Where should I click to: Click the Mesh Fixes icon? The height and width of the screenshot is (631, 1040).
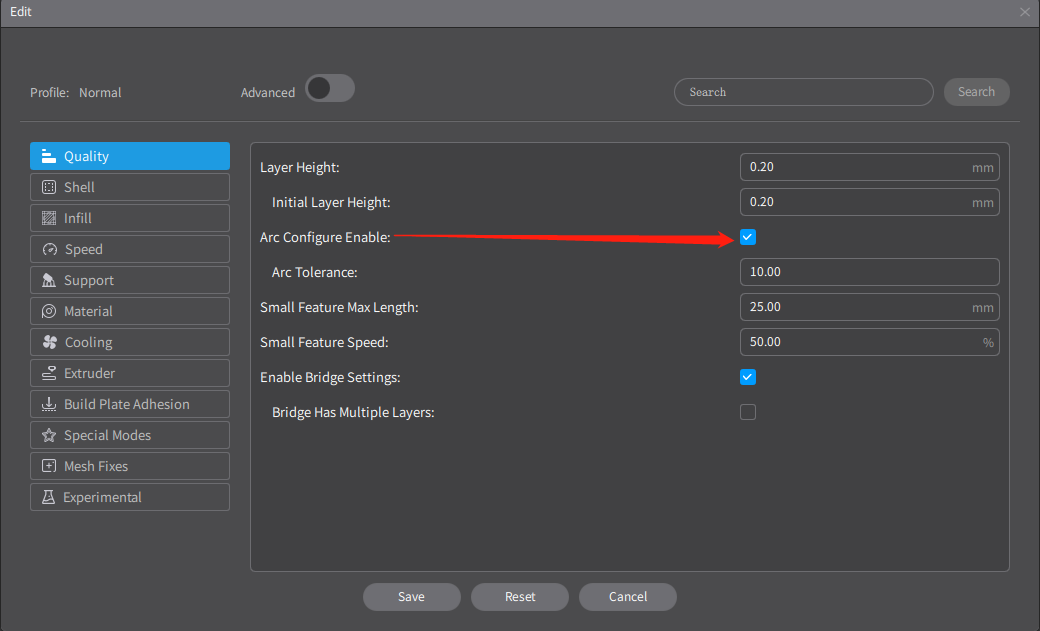[x=48, y=466]
